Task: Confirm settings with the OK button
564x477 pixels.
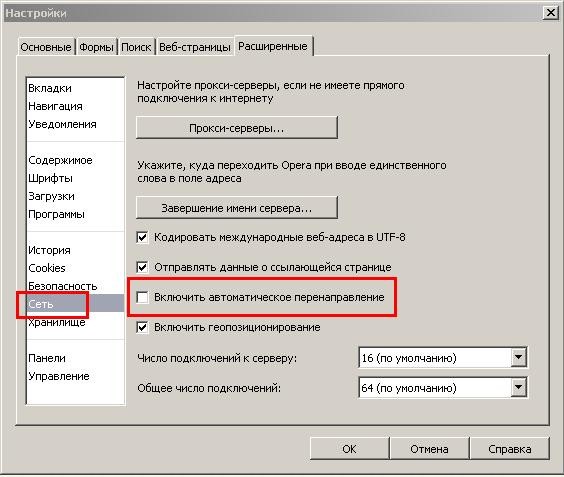Action: 349,449
